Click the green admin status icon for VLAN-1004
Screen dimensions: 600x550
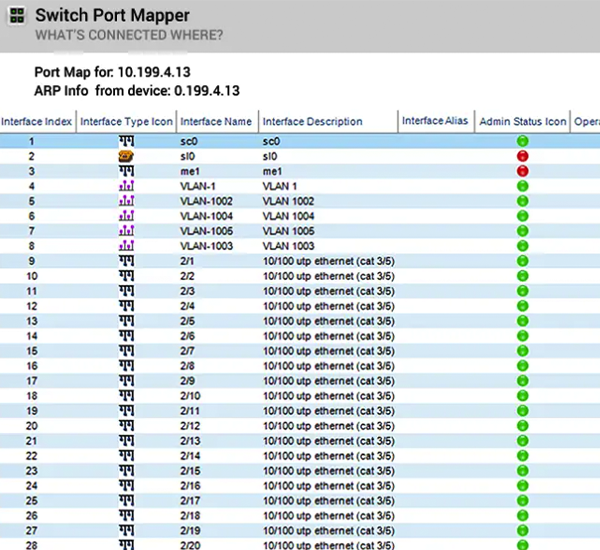coord(523,216)
